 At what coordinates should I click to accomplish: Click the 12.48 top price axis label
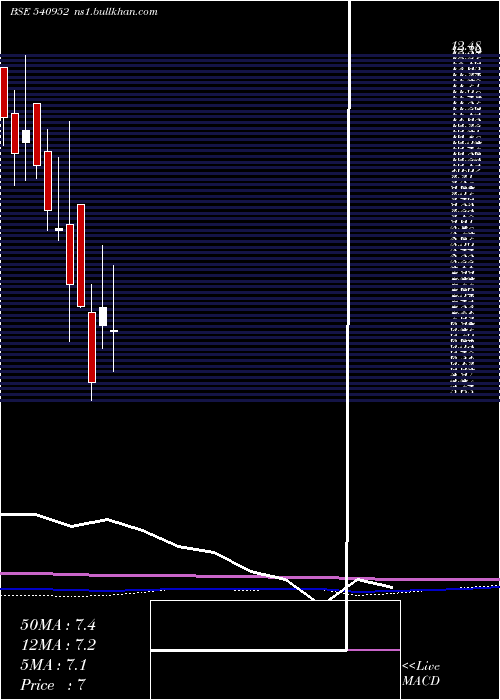click(x=467, y=46)
